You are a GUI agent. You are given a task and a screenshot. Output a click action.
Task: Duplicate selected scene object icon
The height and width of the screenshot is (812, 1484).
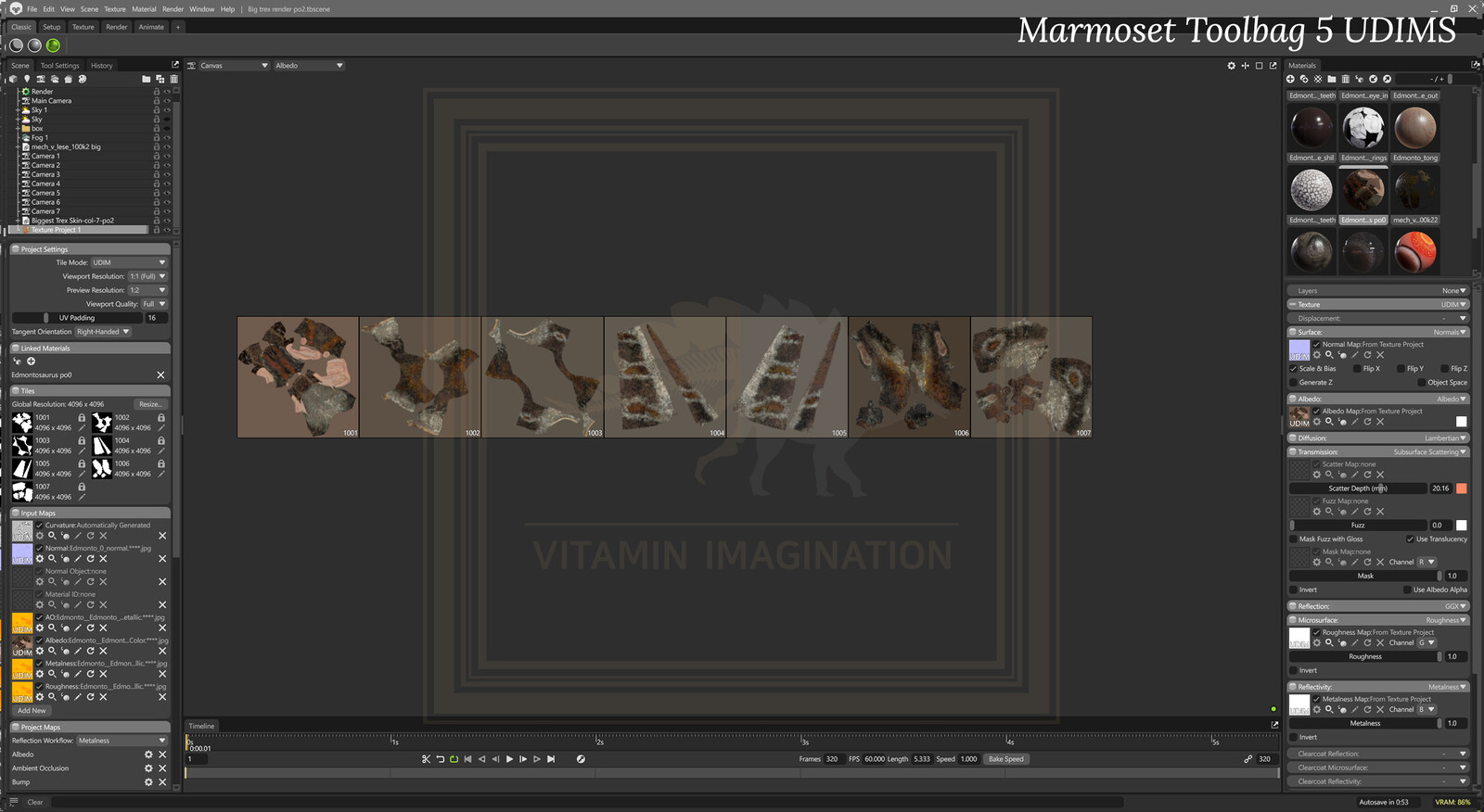coord(160,79)
